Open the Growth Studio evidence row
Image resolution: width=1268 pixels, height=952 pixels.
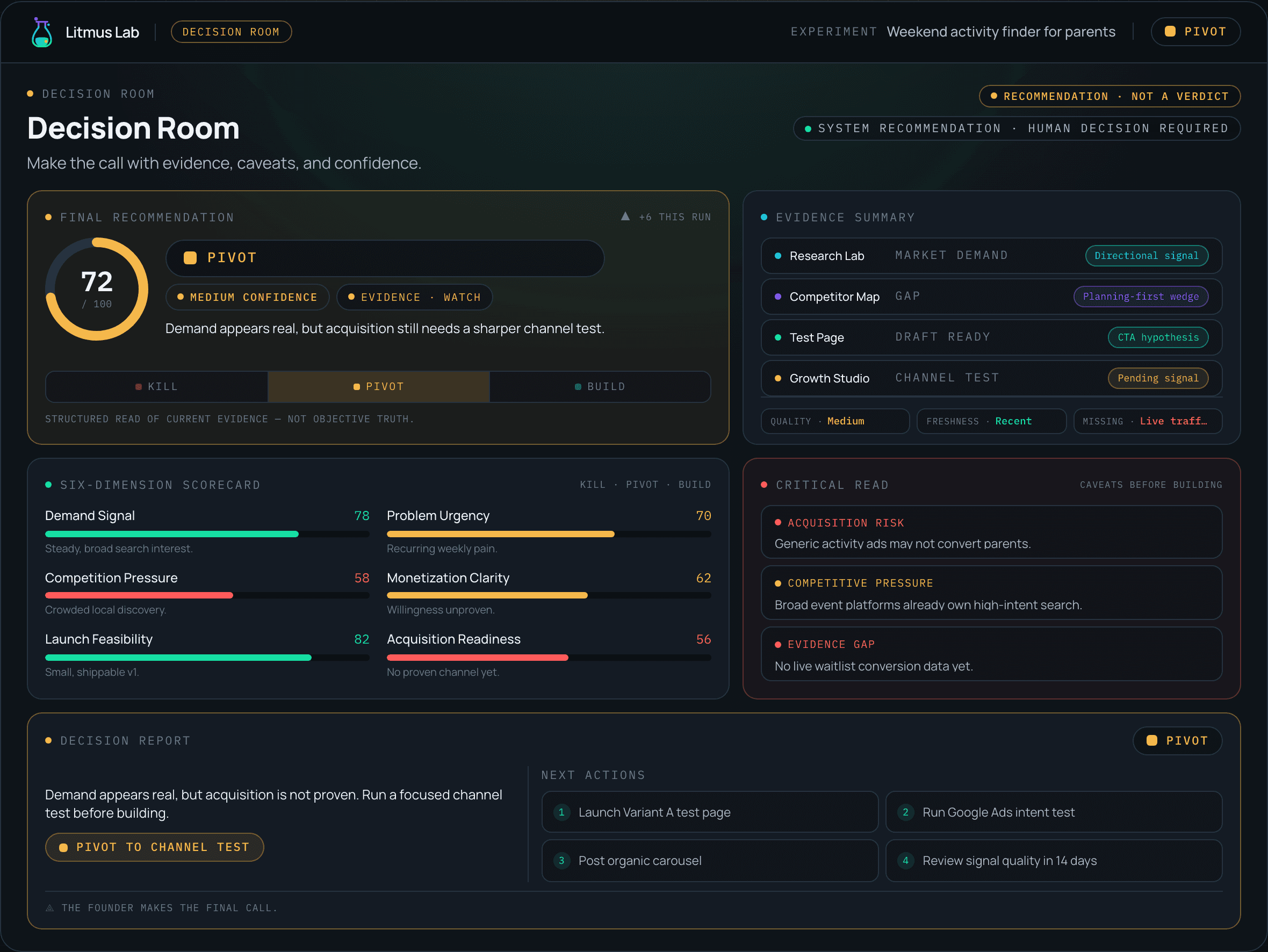pos(991,378)
